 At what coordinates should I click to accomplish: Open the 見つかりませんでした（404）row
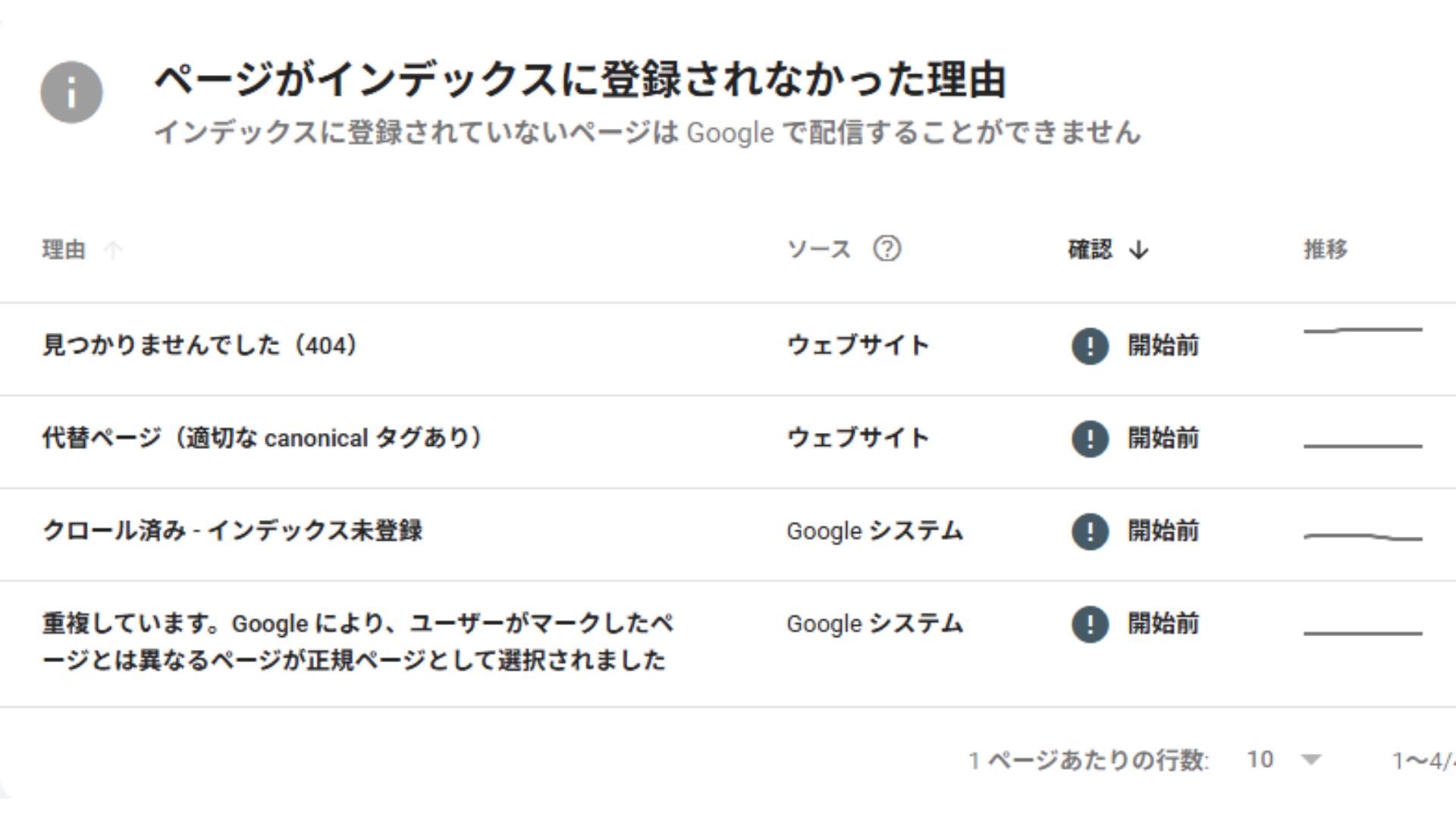point(199,346)
